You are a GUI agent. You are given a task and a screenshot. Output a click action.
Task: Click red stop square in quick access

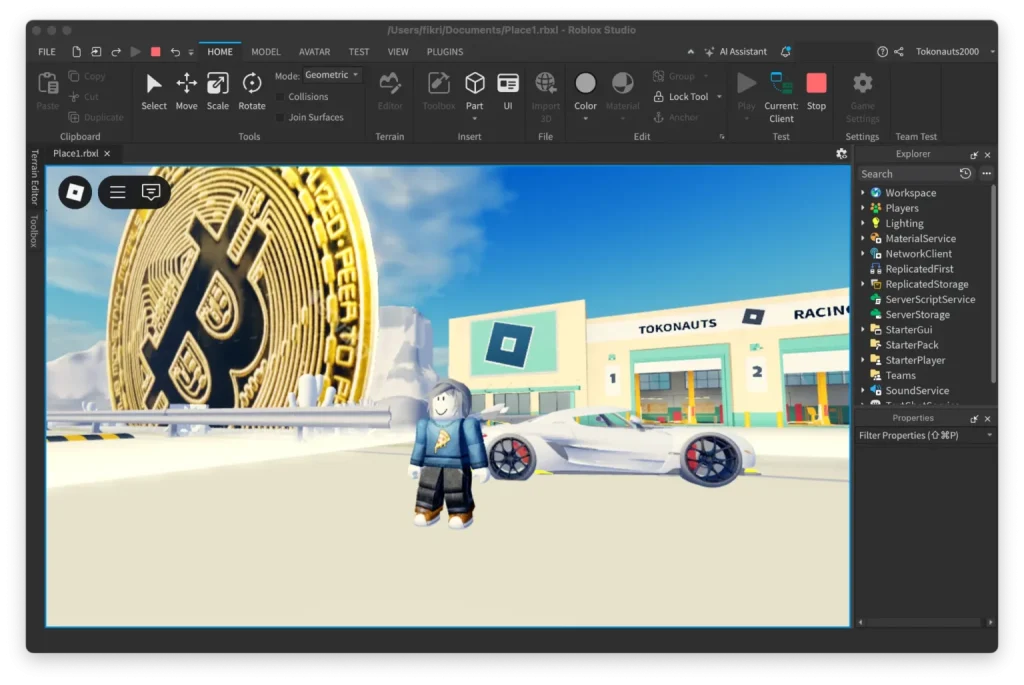pos(155,52)
